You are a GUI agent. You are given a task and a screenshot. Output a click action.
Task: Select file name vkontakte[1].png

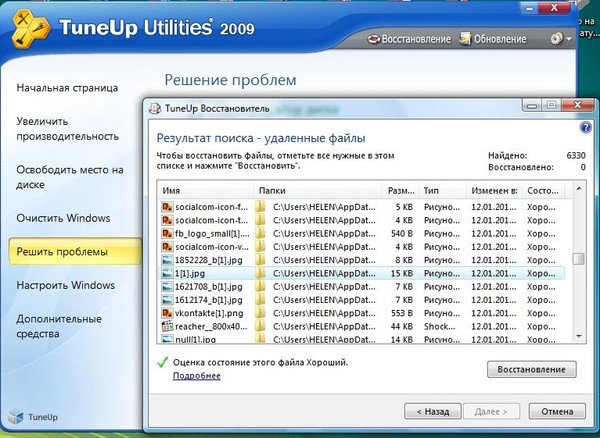coord(209,313)
